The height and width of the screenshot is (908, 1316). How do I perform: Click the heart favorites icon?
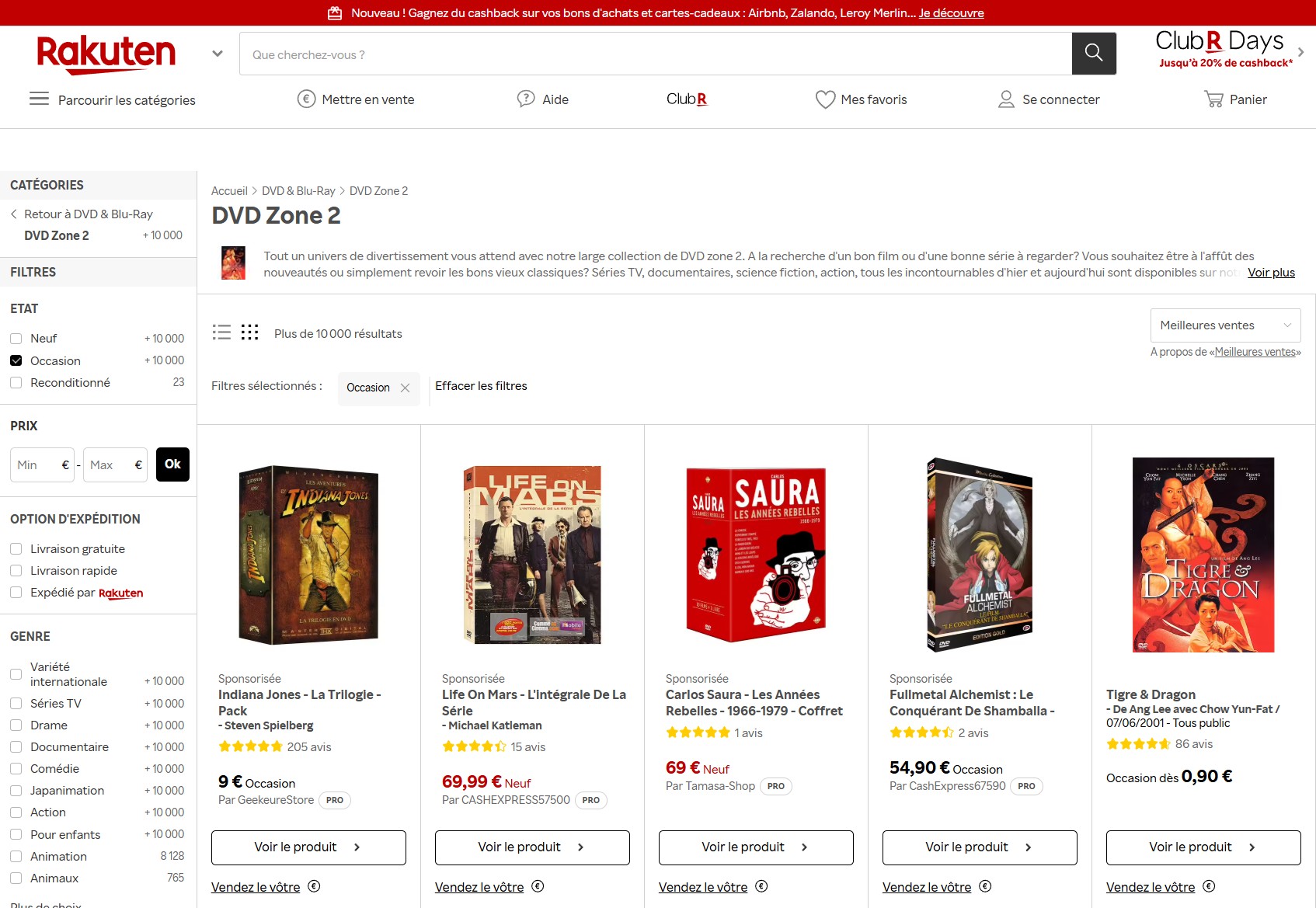pyautogui.click(x=825, y=99)
